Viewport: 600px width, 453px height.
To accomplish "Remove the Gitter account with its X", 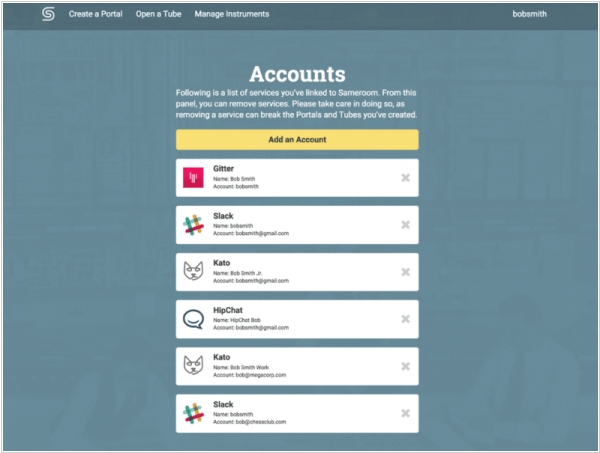I will point(406,178).
